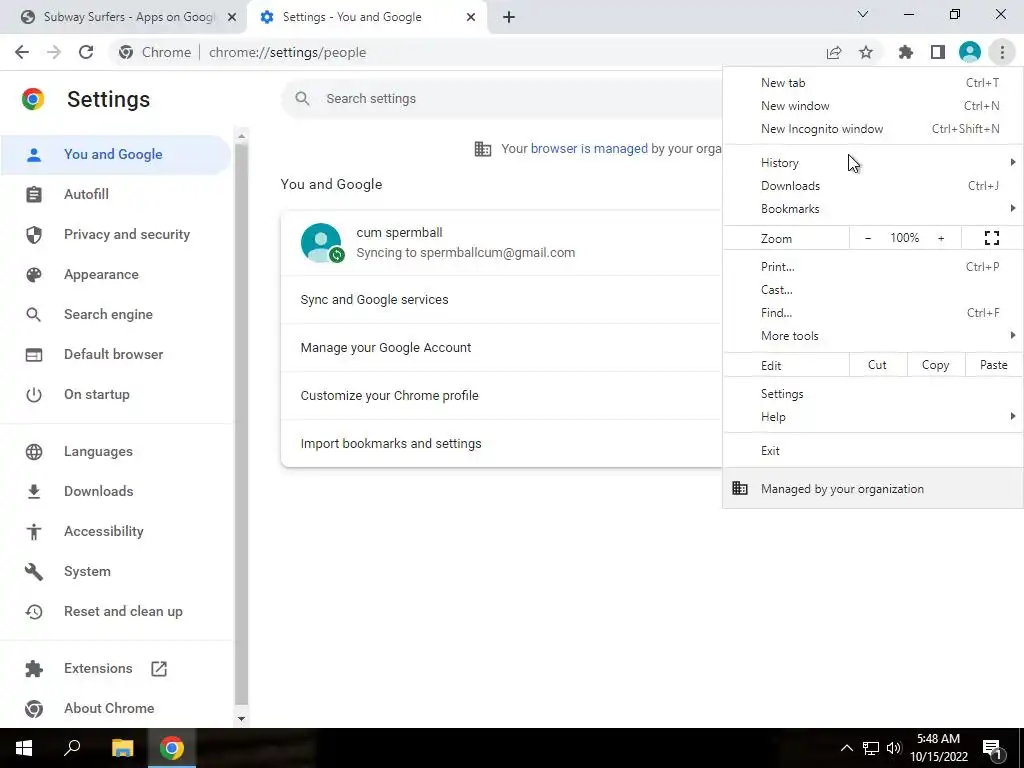1024x768 pixels.
Task: Open a New Incognito window
Action: coord(872,129)
